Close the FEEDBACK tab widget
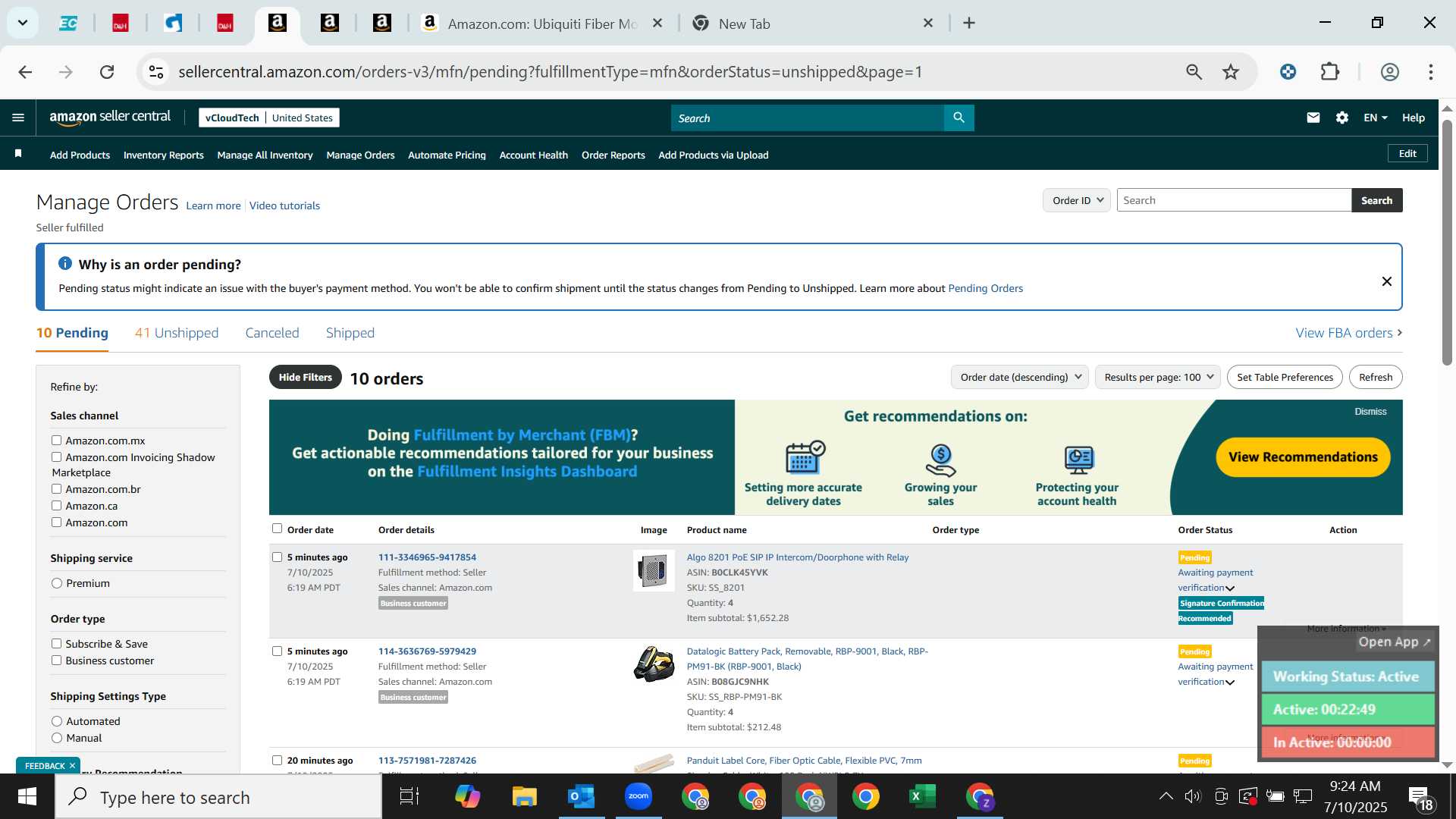The width and height of the screenshot is (1456, 819). [x=73, y=766]
